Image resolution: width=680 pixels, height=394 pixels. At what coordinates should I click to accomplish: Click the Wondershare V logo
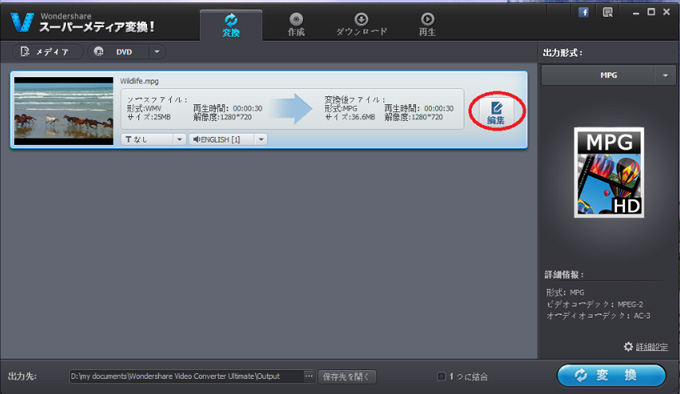point(22,22)
